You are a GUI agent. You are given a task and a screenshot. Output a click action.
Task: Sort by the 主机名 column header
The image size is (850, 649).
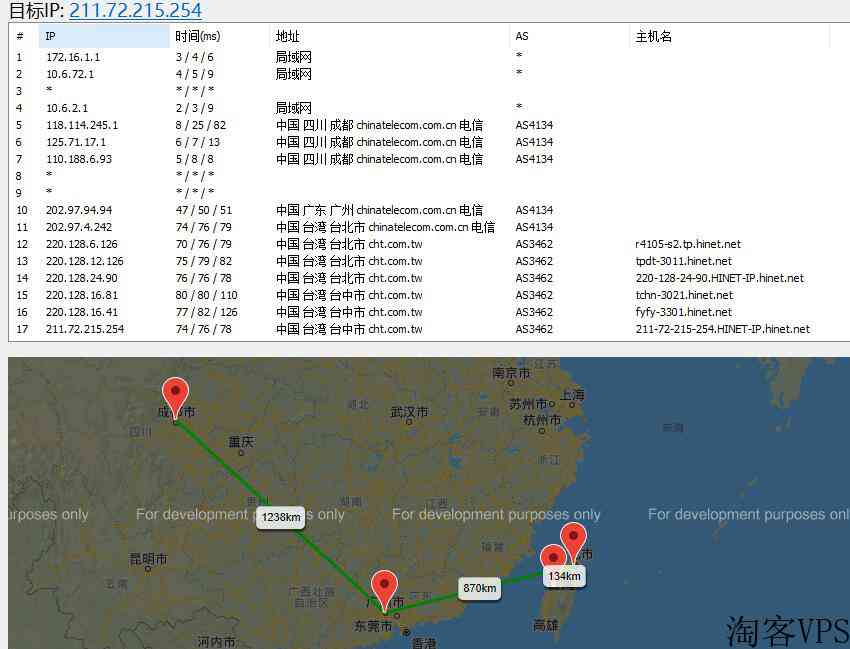coord(729,36)
